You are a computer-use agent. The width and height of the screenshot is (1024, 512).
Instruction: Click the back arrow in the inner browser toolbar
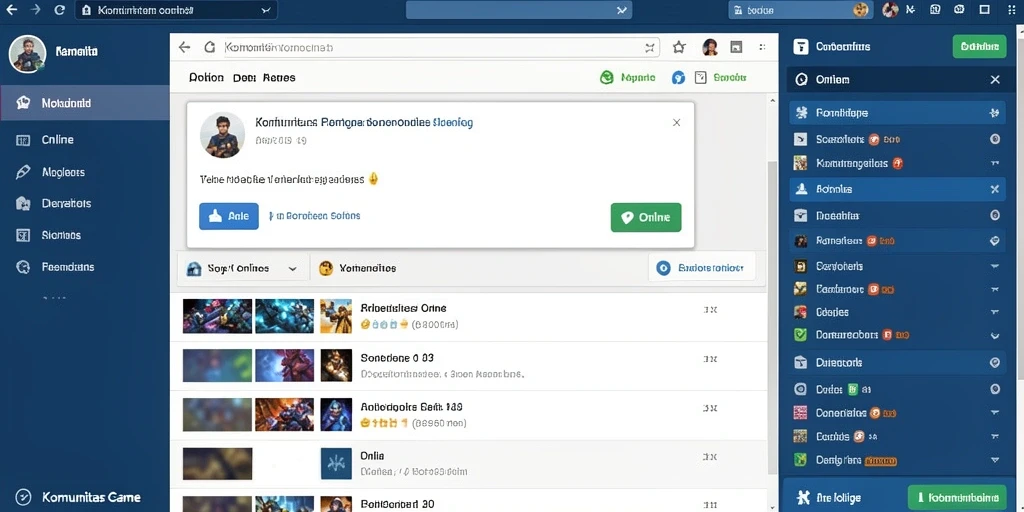[185, 47]
